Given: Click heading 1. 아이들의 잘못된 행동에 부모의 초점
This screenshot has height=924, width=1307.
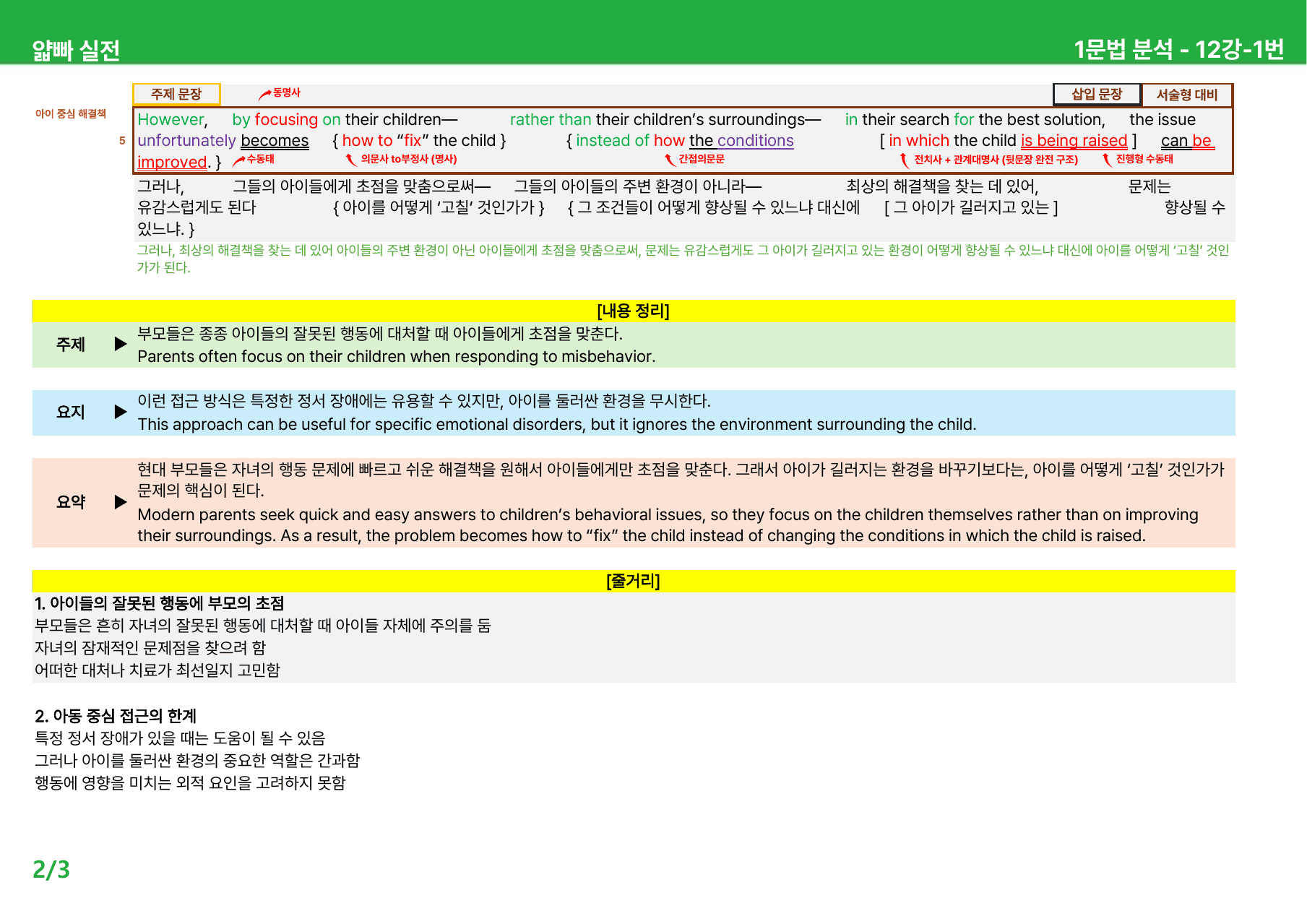Looking at the screenshot, I should pos(160,603).
